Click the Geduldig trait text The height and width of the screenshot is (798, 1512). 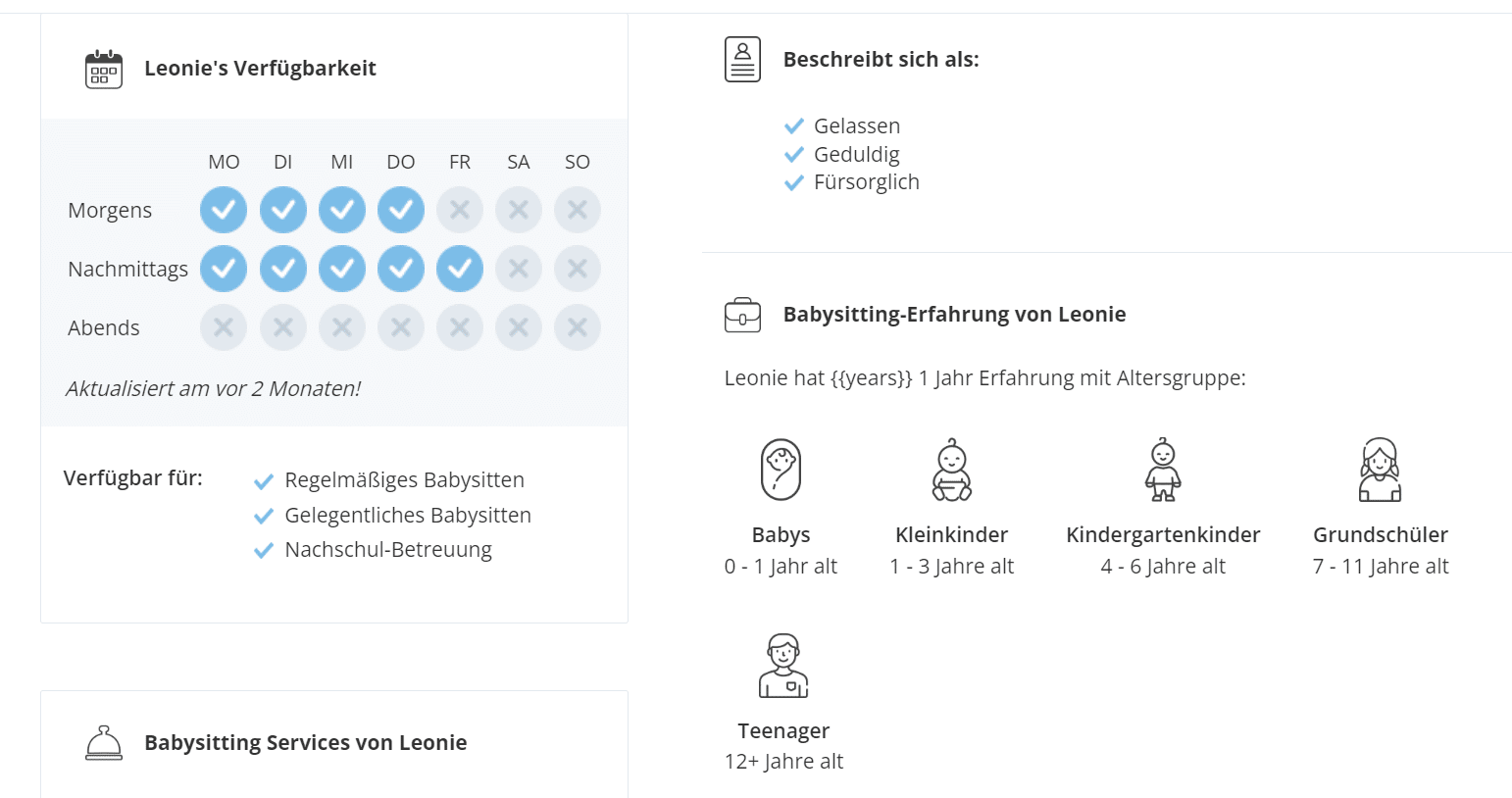pyautogui.click(x=857, y=155)
